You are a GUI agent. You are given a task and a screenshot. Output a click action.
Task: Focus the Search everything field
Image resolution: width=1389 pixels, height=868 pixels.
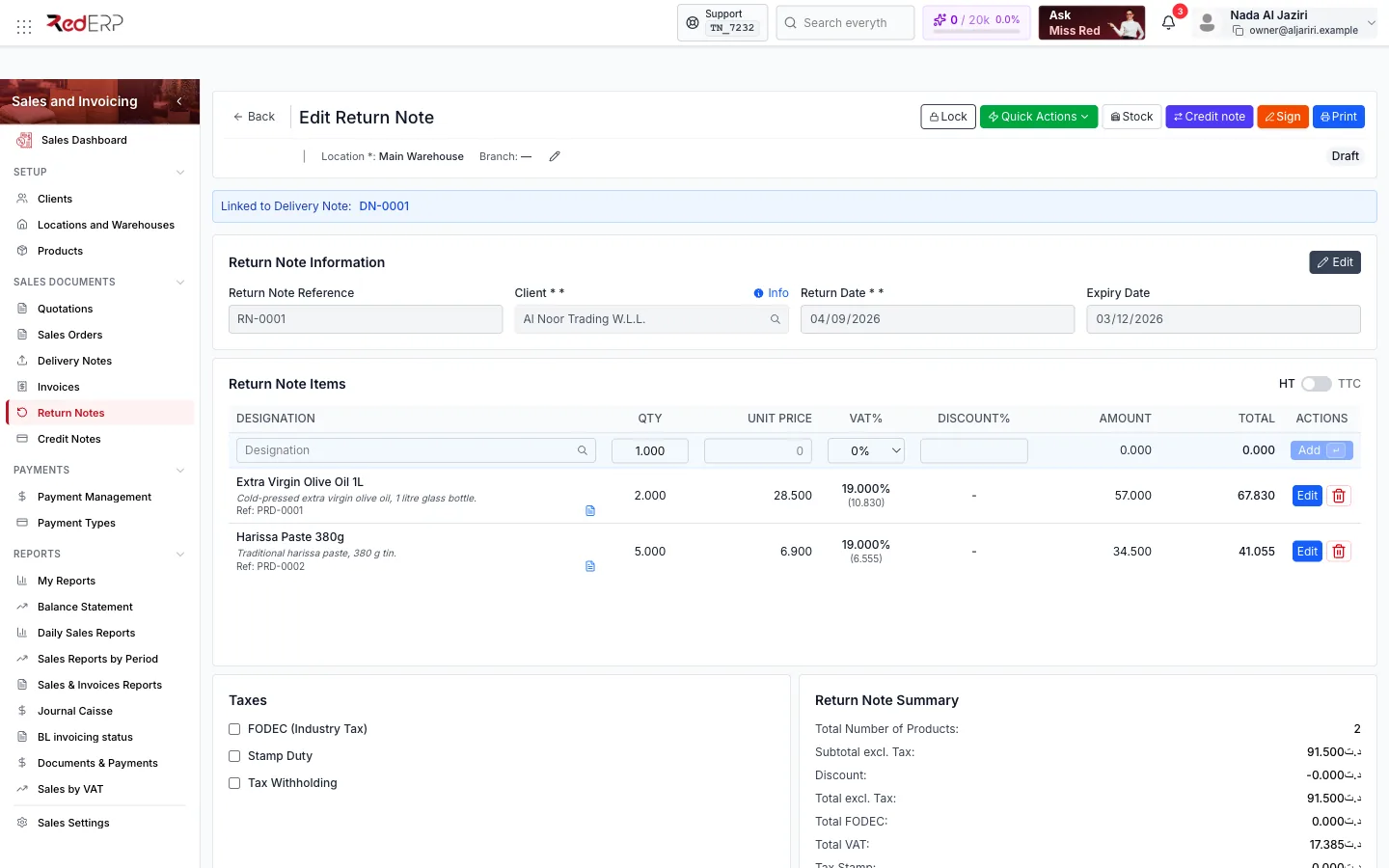pos(845,22)
